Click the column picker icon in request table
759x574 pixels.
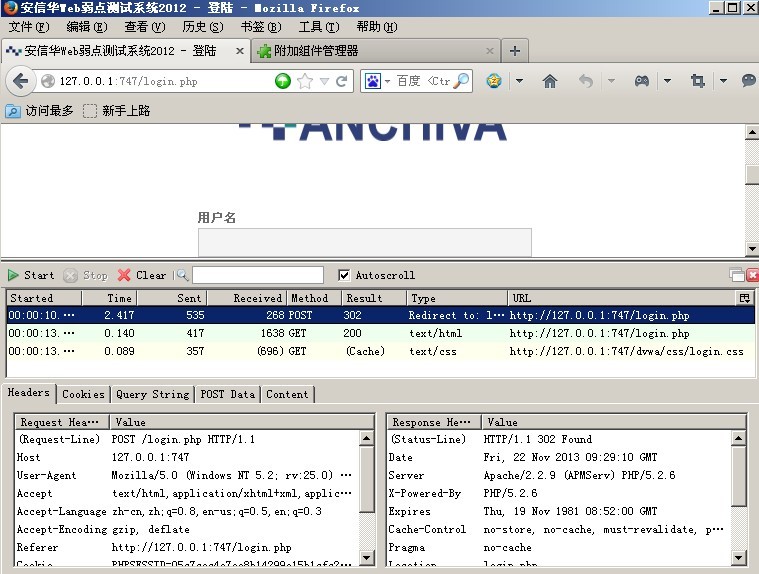tap(744, 298)
